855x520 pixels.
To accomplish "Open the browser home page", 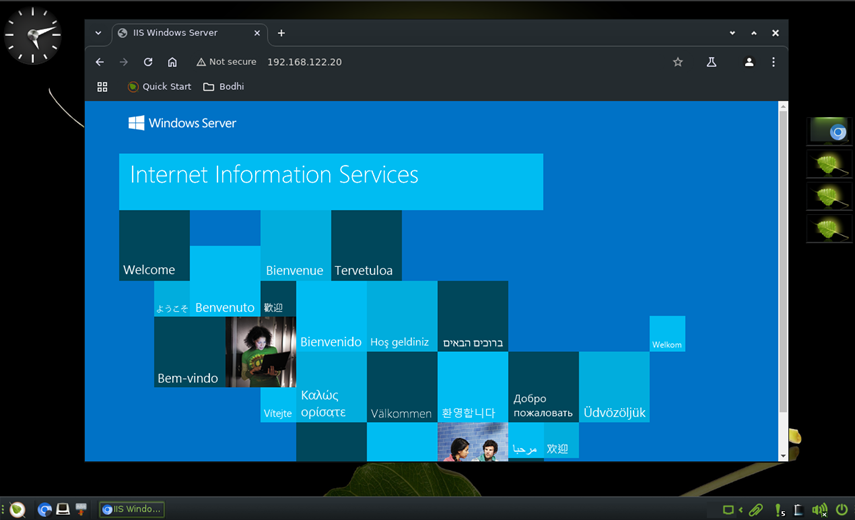I will pyautogui.click(x=172, y=62).
